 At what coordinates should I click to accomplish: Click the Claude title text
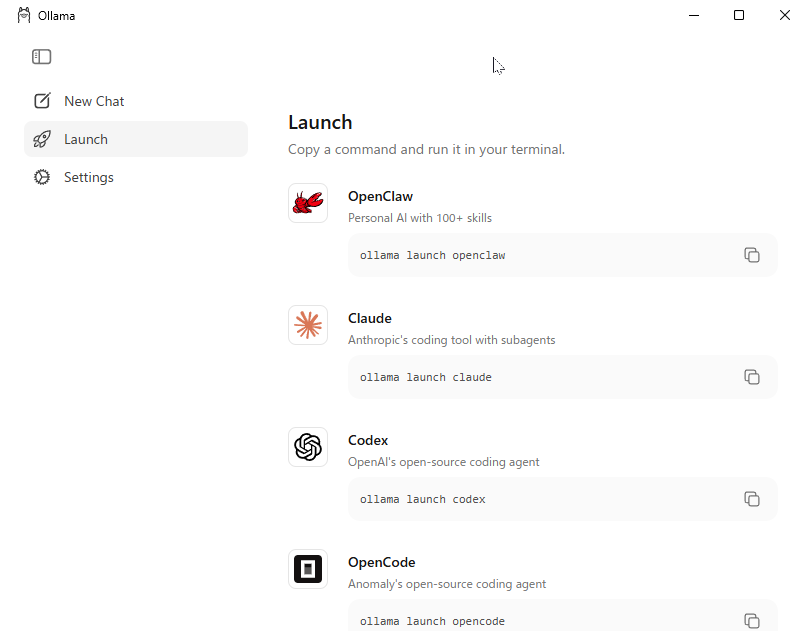(370, 318)
